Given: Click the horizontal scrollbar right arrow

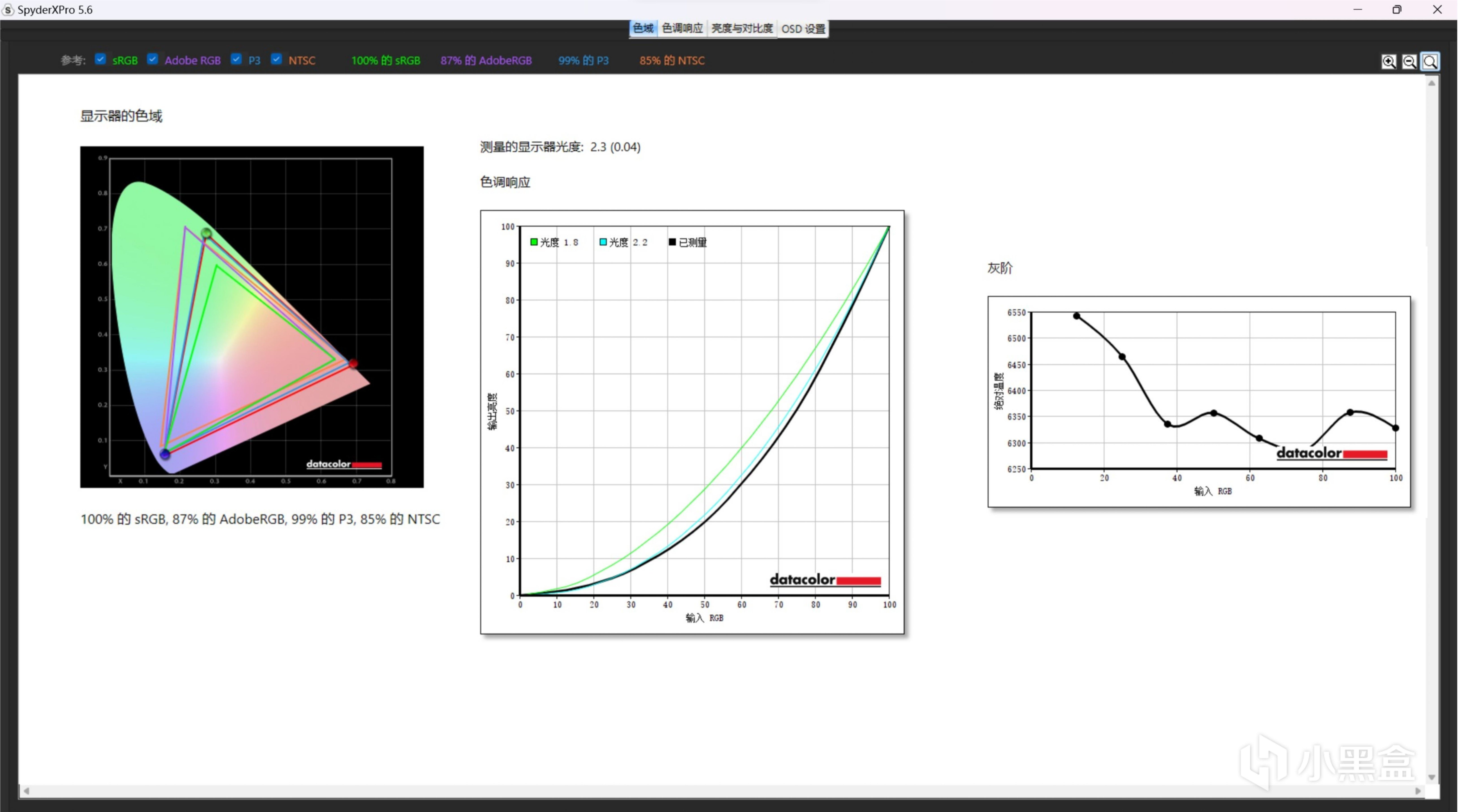Looking at the screenshot, I should point(1418,791).
